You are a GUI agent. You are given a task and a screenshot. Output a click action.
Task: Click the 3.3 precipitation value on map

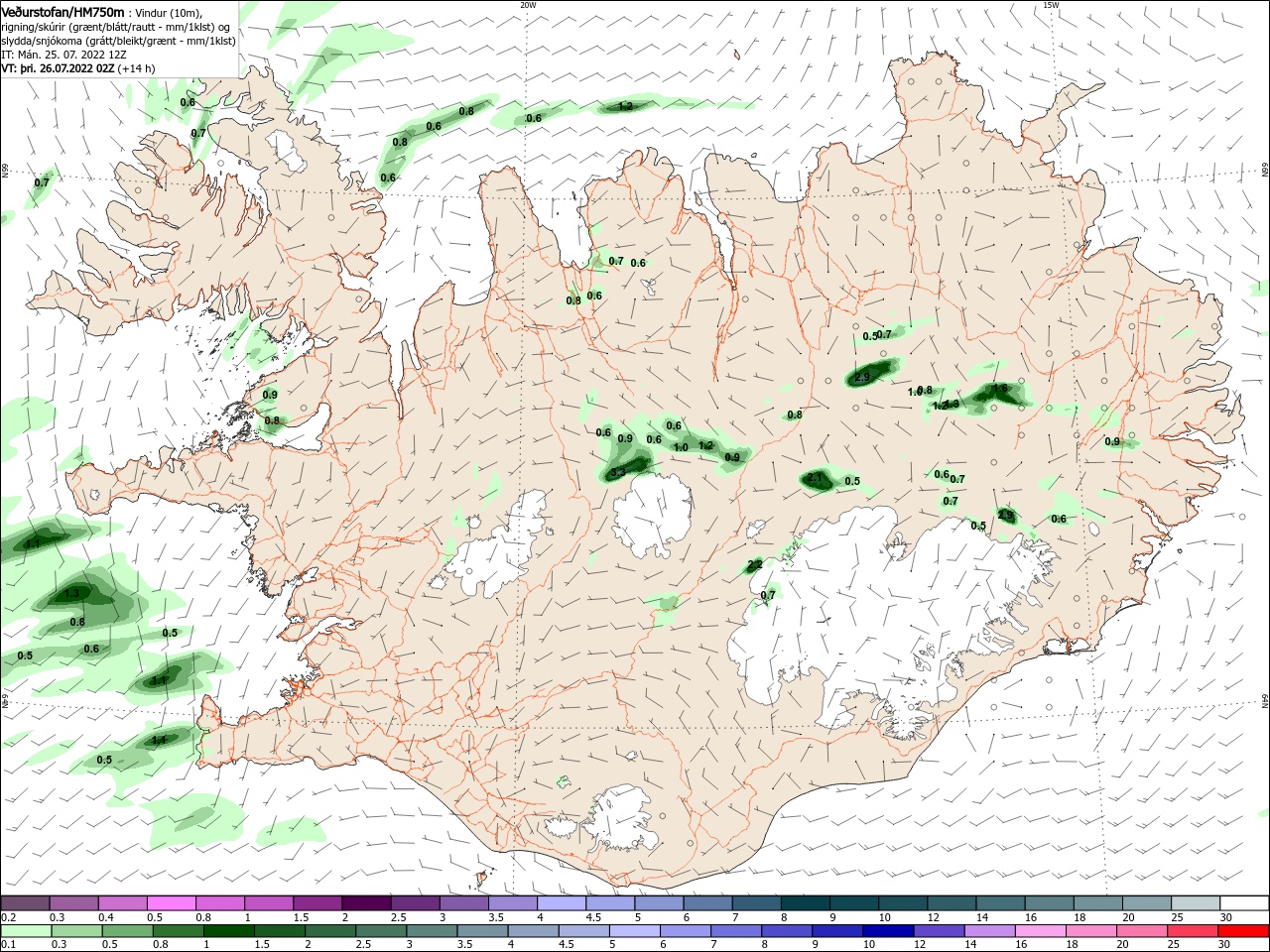pos(617,472)
